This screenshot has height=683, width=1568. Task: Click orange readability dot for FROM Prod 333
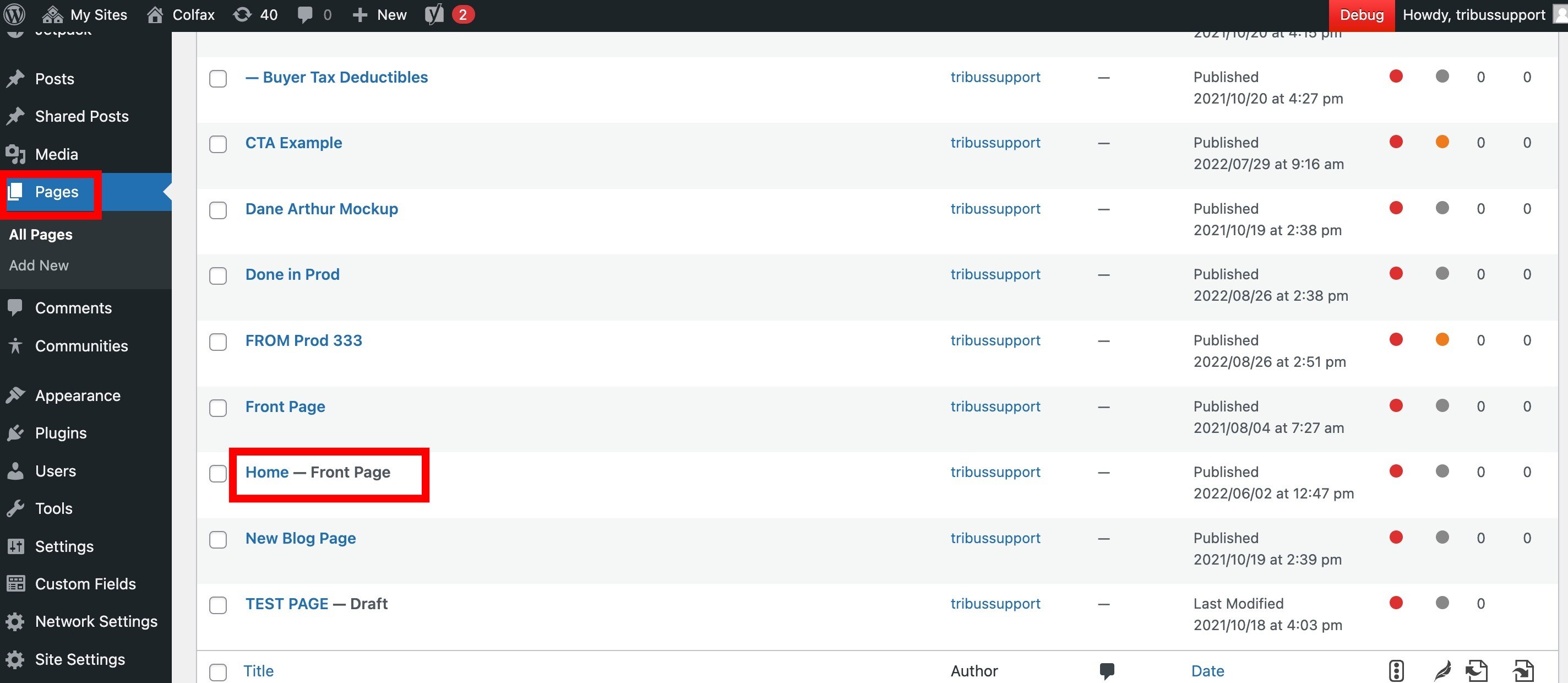click(1442, 340)
